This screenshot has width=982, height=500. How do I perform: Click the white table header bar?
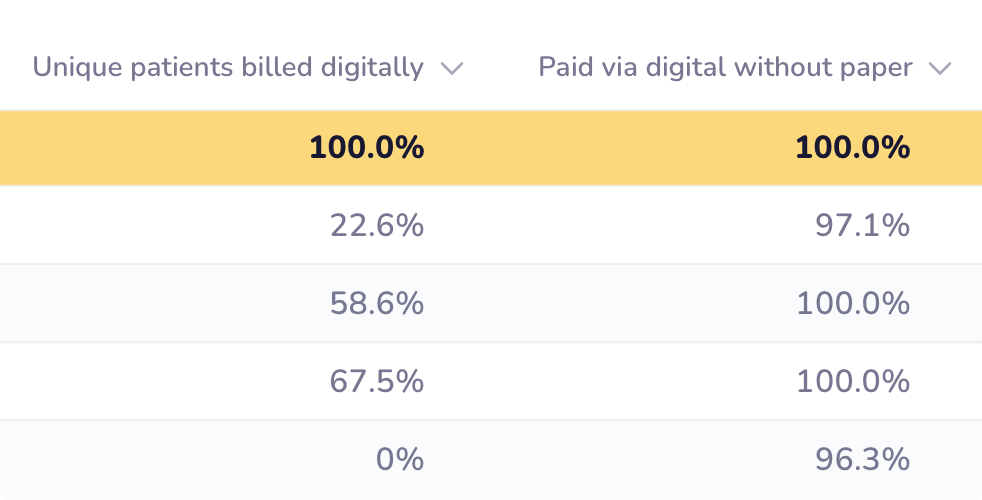point(490,30)
